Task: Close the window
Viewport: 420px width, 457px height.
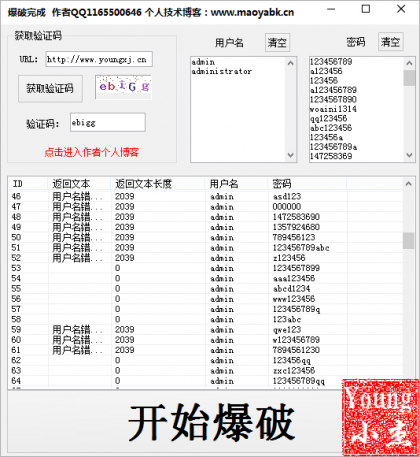Action: click(401, 9)
